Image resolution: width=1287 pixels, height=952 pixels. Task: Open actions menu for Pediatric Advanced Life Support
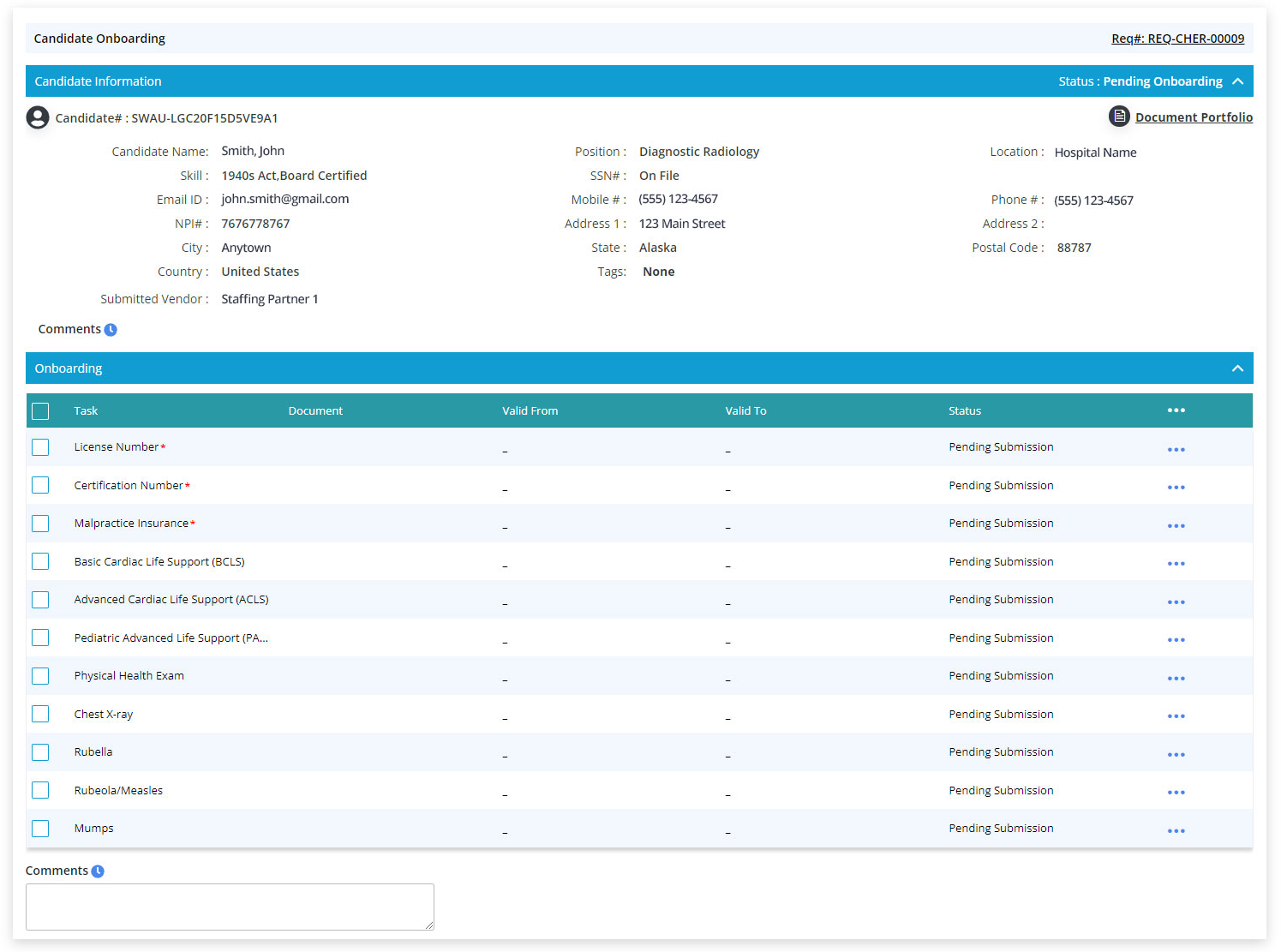tap(1176, 640)
